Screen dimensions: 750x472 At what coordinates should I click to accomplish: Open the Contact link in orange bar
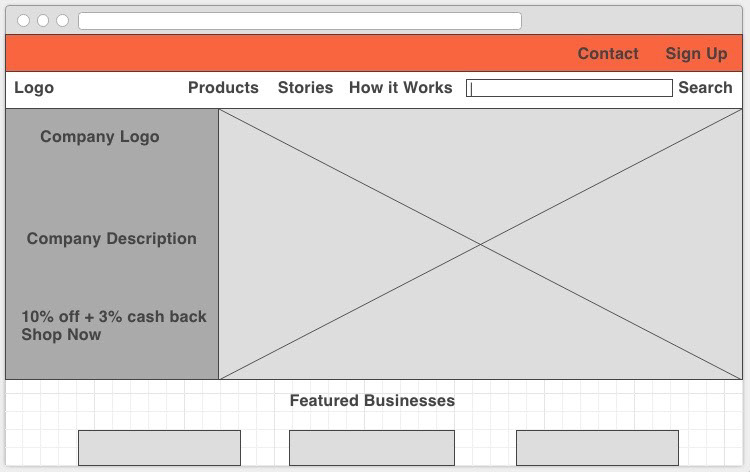point(608,54)
